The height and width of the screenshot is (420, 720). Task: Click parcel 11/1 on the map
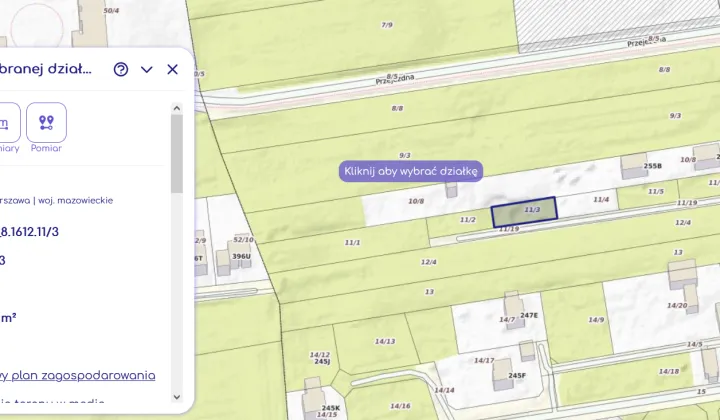click(x=352, y=242)
